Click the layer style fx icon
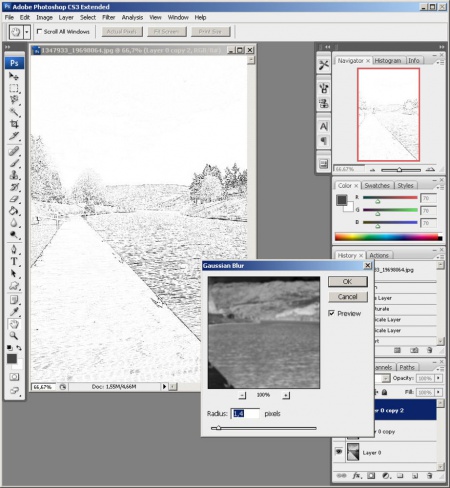This screenshot has height=488, width=450. pyautogui.click(x=356, y=476)
